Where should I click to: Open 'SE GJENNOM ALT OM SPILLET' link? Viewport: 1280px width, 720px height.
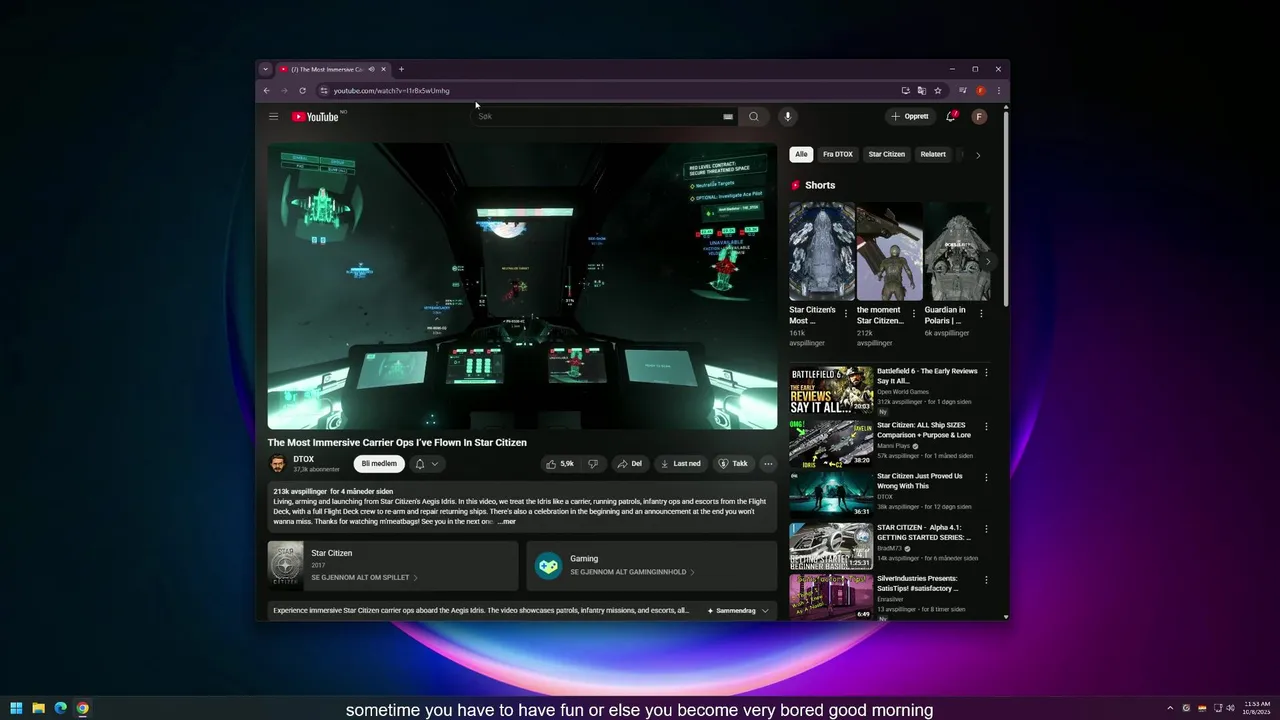pyautogui.click(x=365, y=578)
